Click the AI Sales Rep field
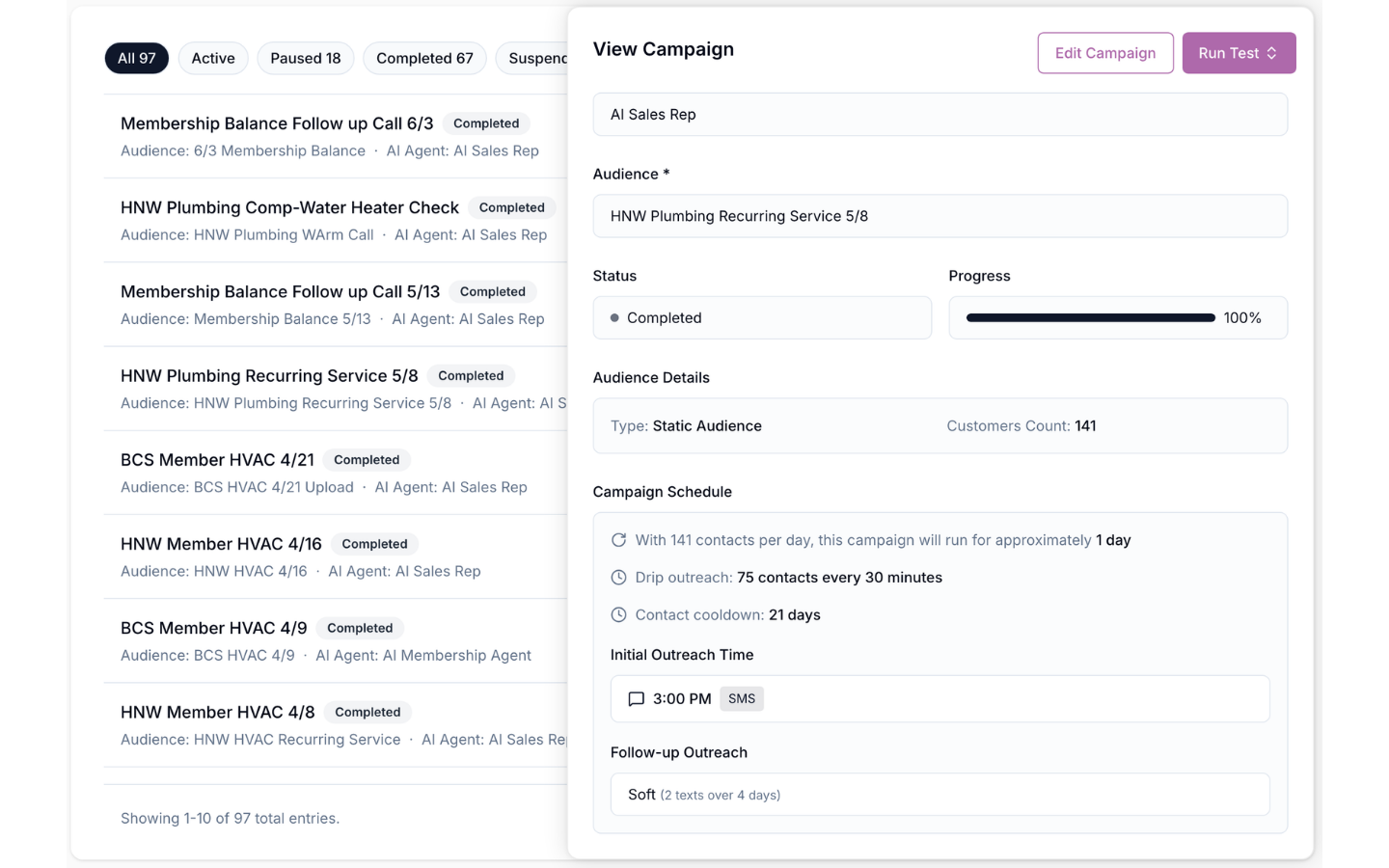Screen dimensions: 1389x868 (x=940, y=115)
